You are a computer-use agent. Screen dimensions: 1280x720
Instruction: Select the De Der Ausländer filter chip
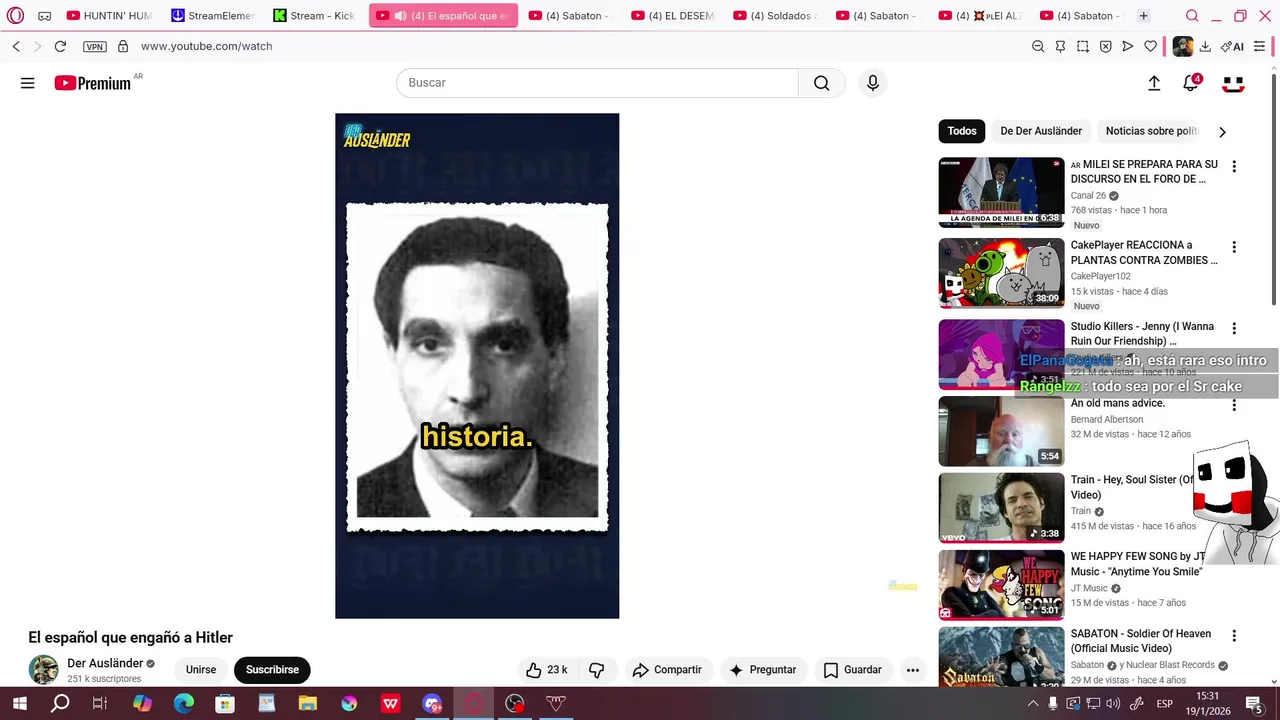coord(1041,131)
